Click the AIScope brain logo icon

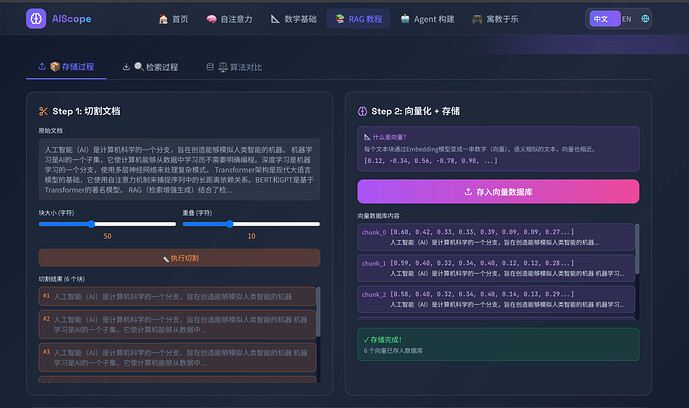[36, 19]
